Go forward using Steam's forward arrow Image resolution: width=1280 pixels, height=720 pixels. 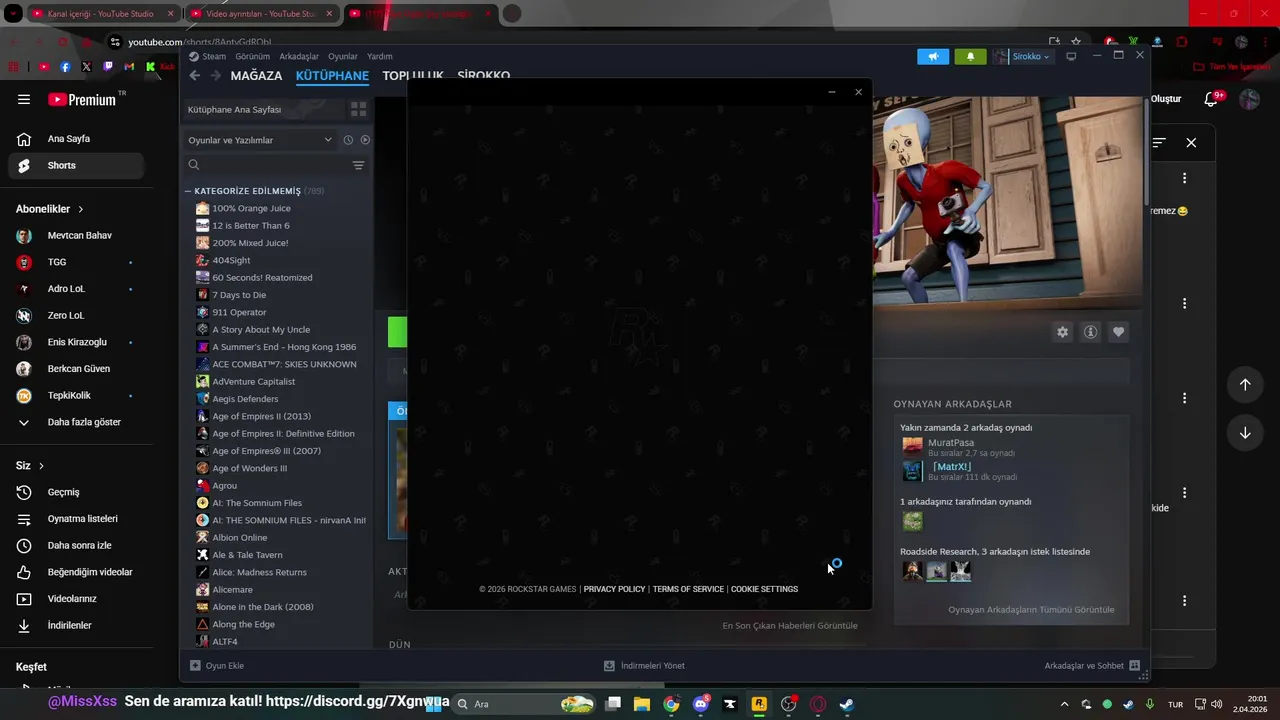(215, 76)
